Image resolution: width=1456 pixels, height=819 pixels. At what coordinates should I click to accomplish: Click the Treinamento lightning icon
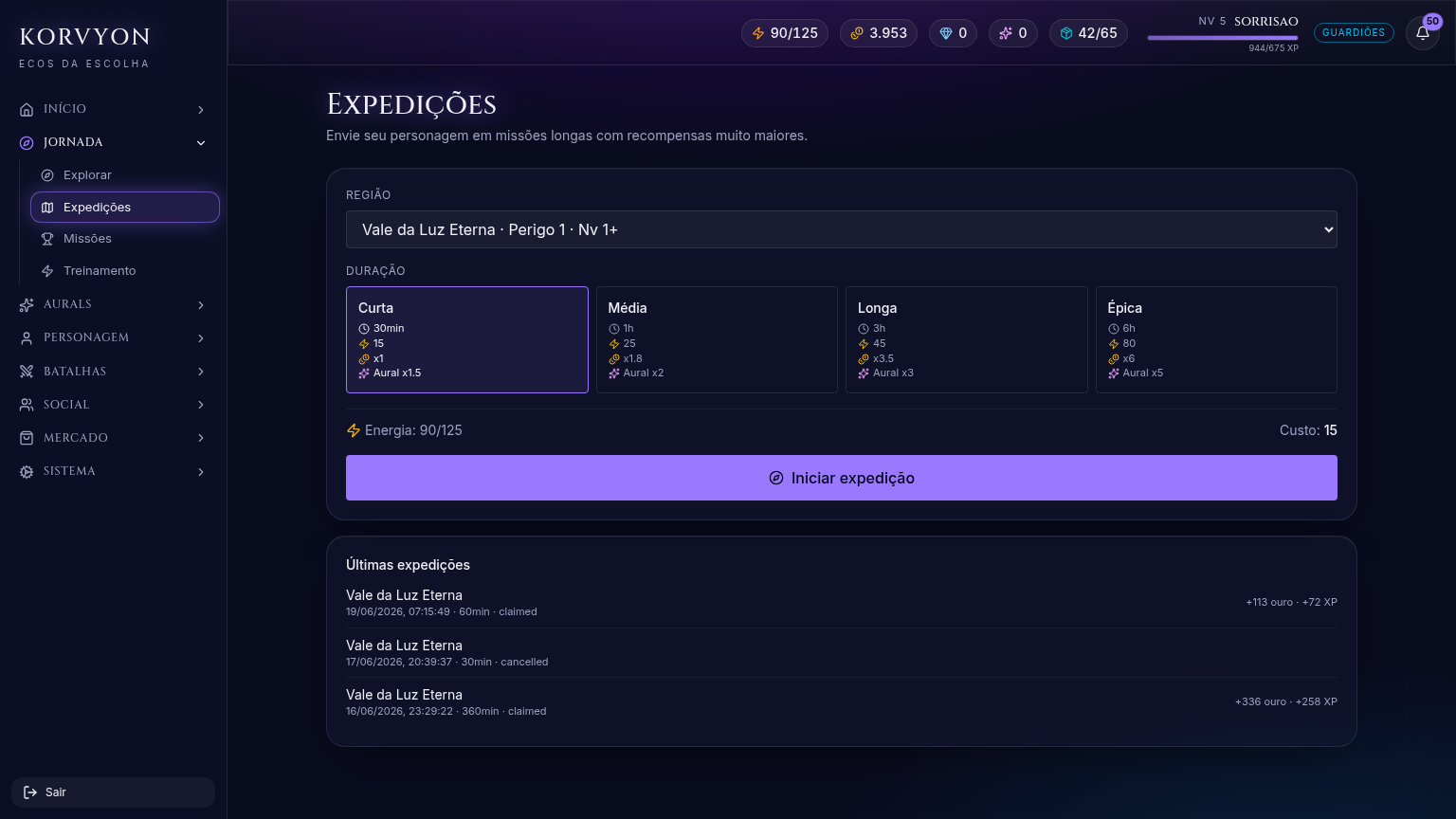(x=47, y=271)
